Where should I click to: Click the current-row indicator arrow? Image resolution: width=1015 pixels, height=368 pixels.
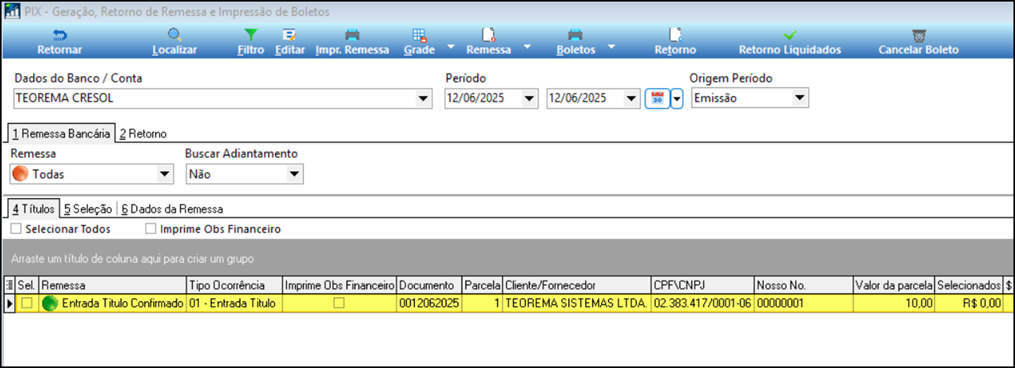9,303
